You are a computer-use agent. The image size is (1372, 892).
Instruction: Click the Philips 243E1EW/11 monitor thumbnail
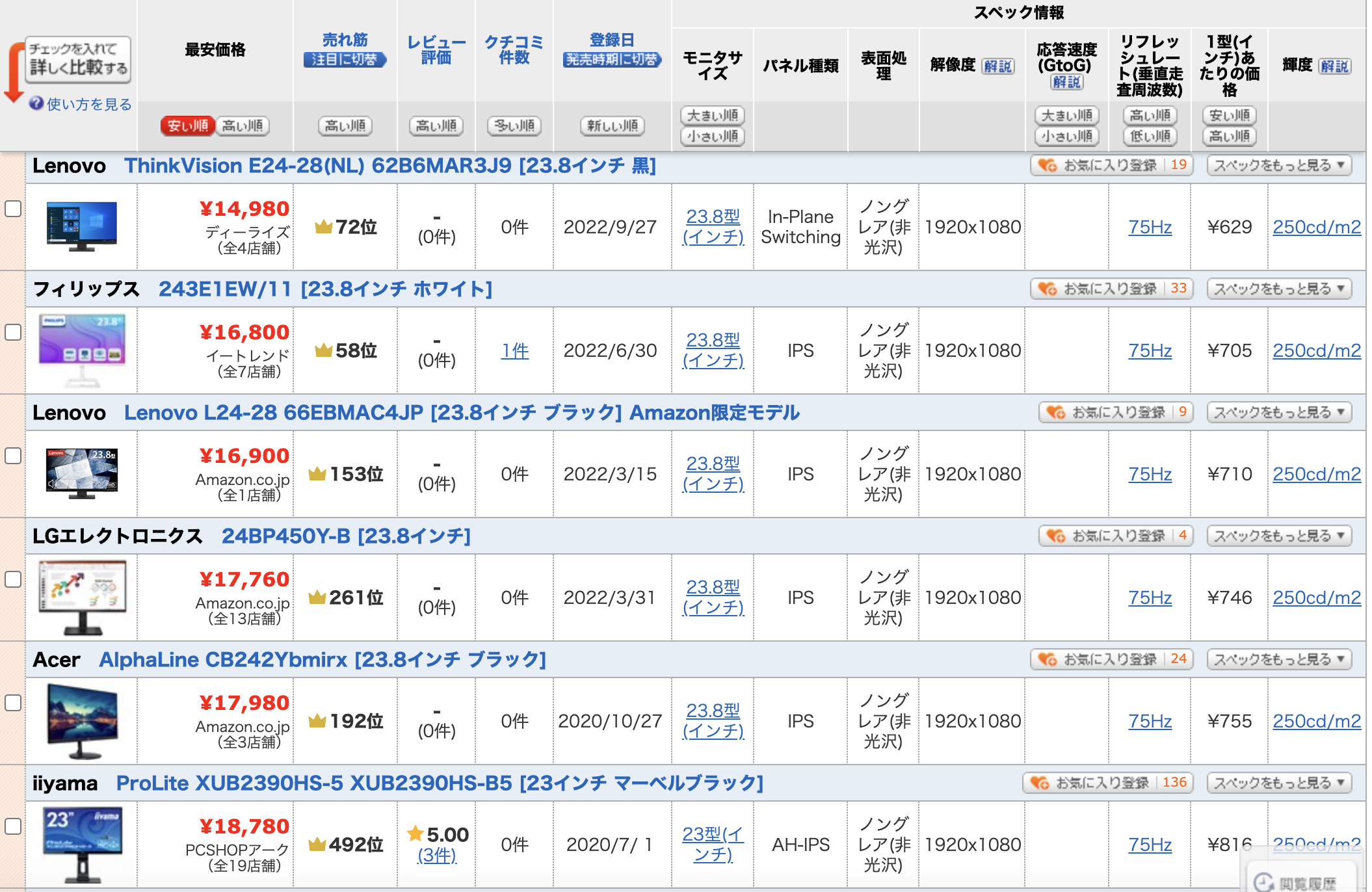(82, 350)
